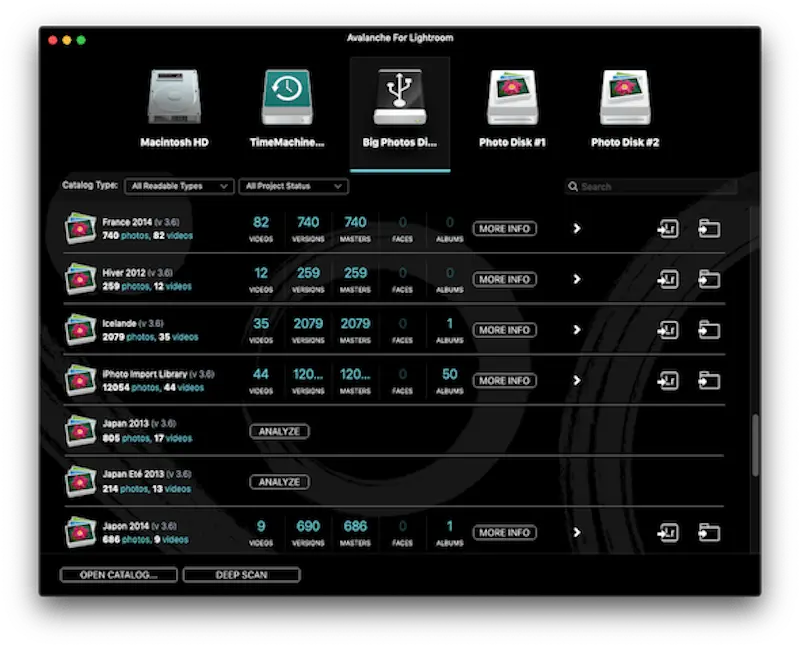Screen dimensions: 800x648
Task: Open the All Project Status dropdown
Action: [x=293, y=186]
